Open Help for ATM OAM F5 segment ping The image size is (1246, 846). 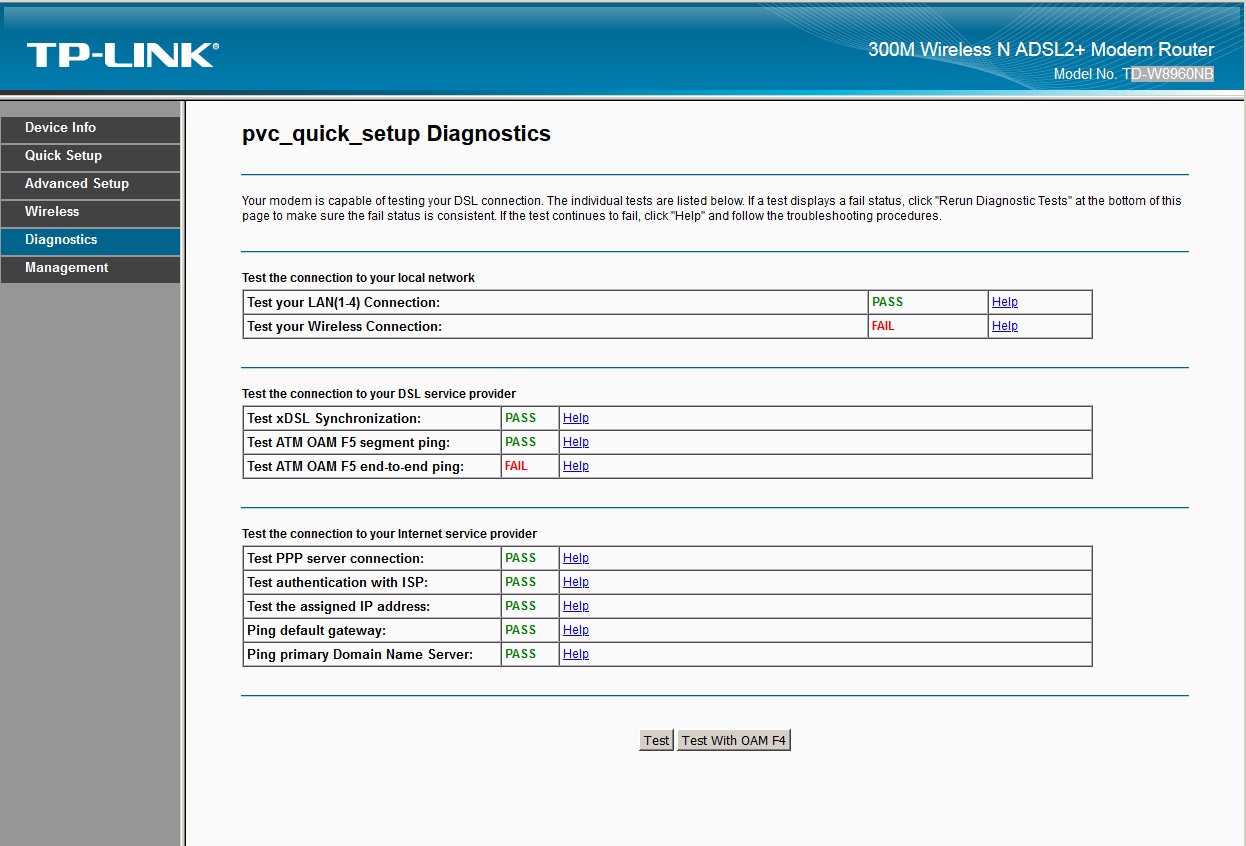pos(576,442)
